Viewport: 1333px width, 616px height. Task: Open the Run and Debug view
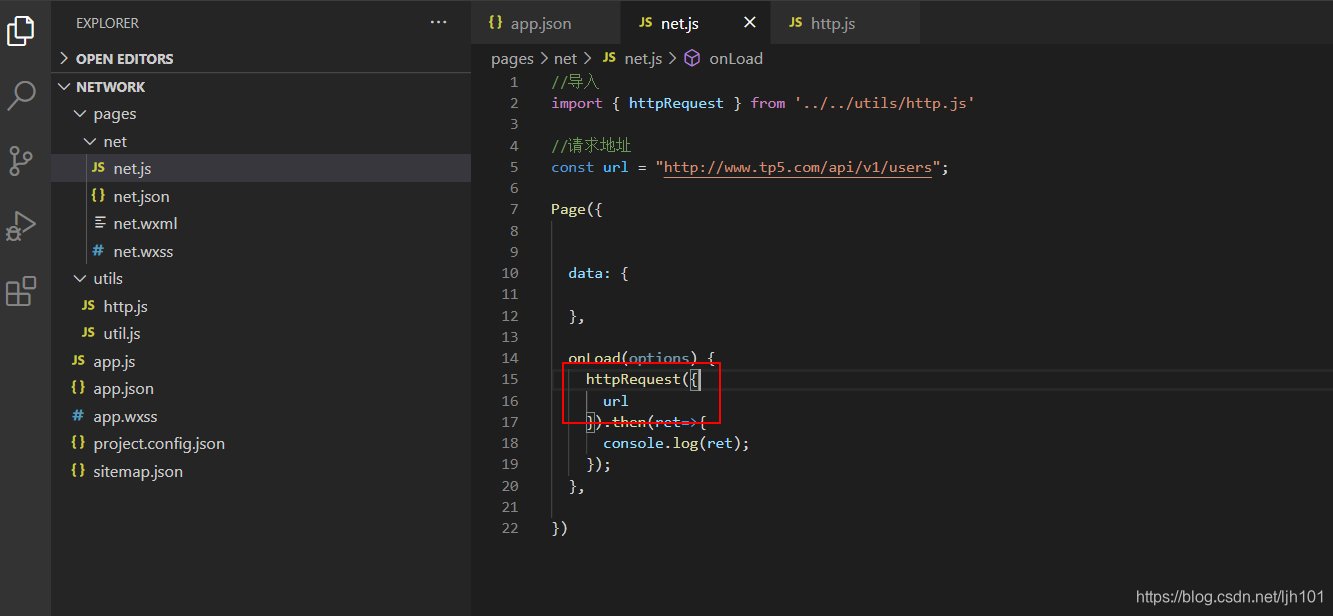[21, 226]
